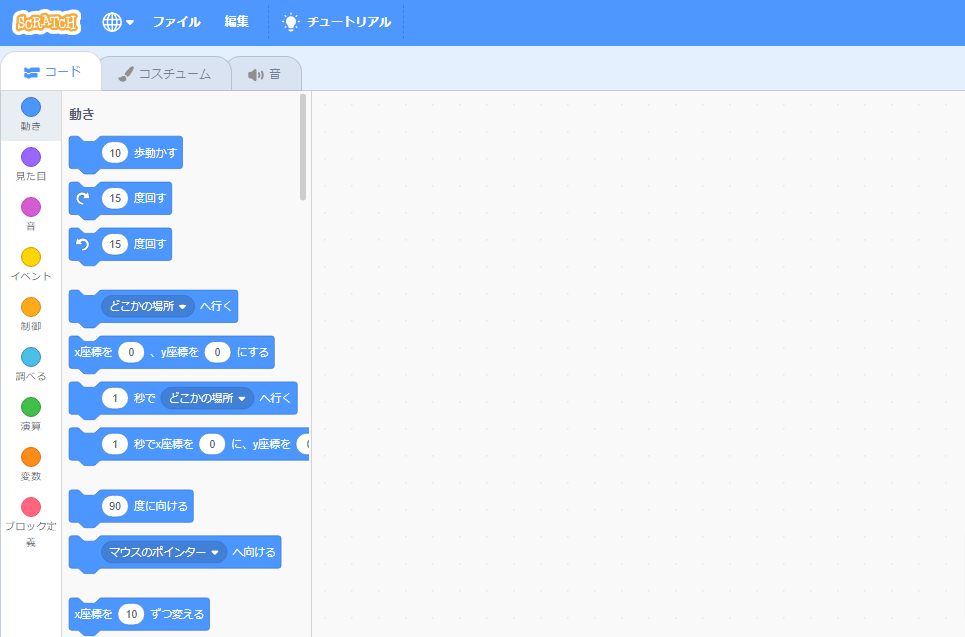Open the ファイル menu
Screen dimensions: 965x637
coord(176,22)
